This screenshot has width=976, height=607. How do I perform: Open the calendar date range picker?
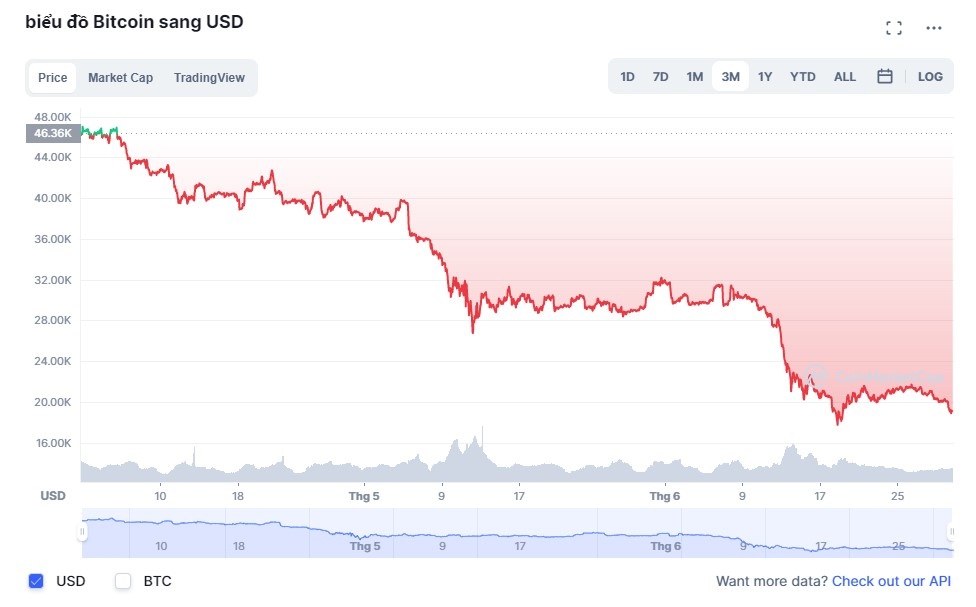(x=884, y=76)
